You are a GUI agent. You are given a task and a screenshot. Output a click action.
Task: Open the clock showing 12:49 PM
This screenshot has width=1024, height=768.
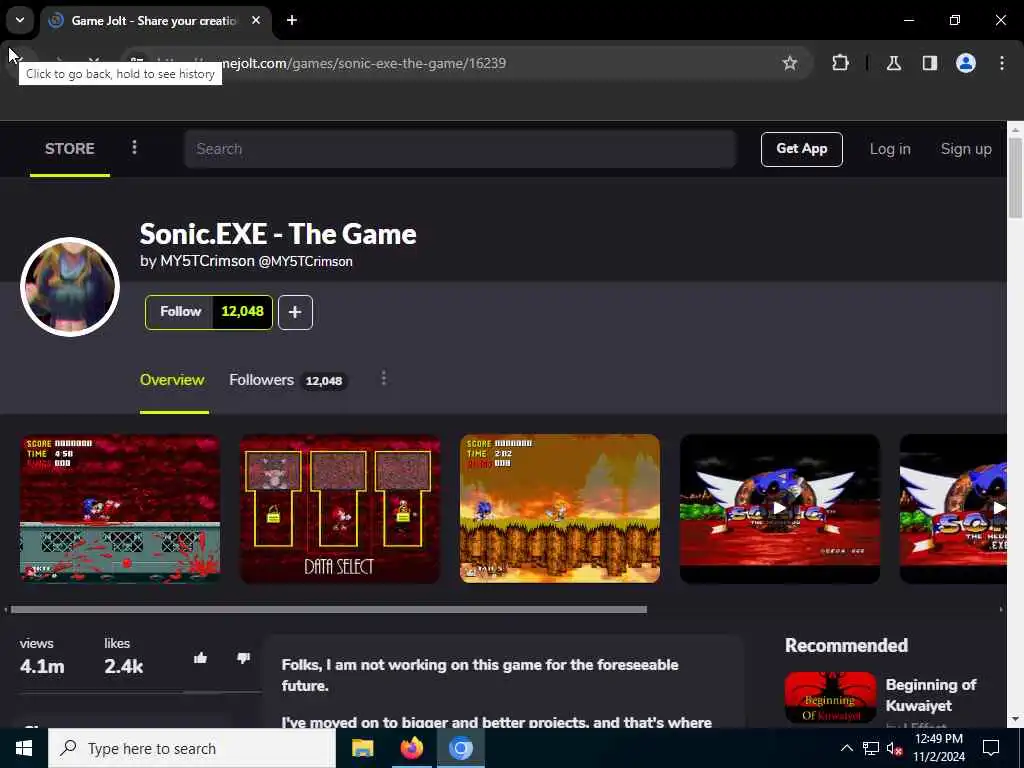pyautogui.click(x=938, y=748)
